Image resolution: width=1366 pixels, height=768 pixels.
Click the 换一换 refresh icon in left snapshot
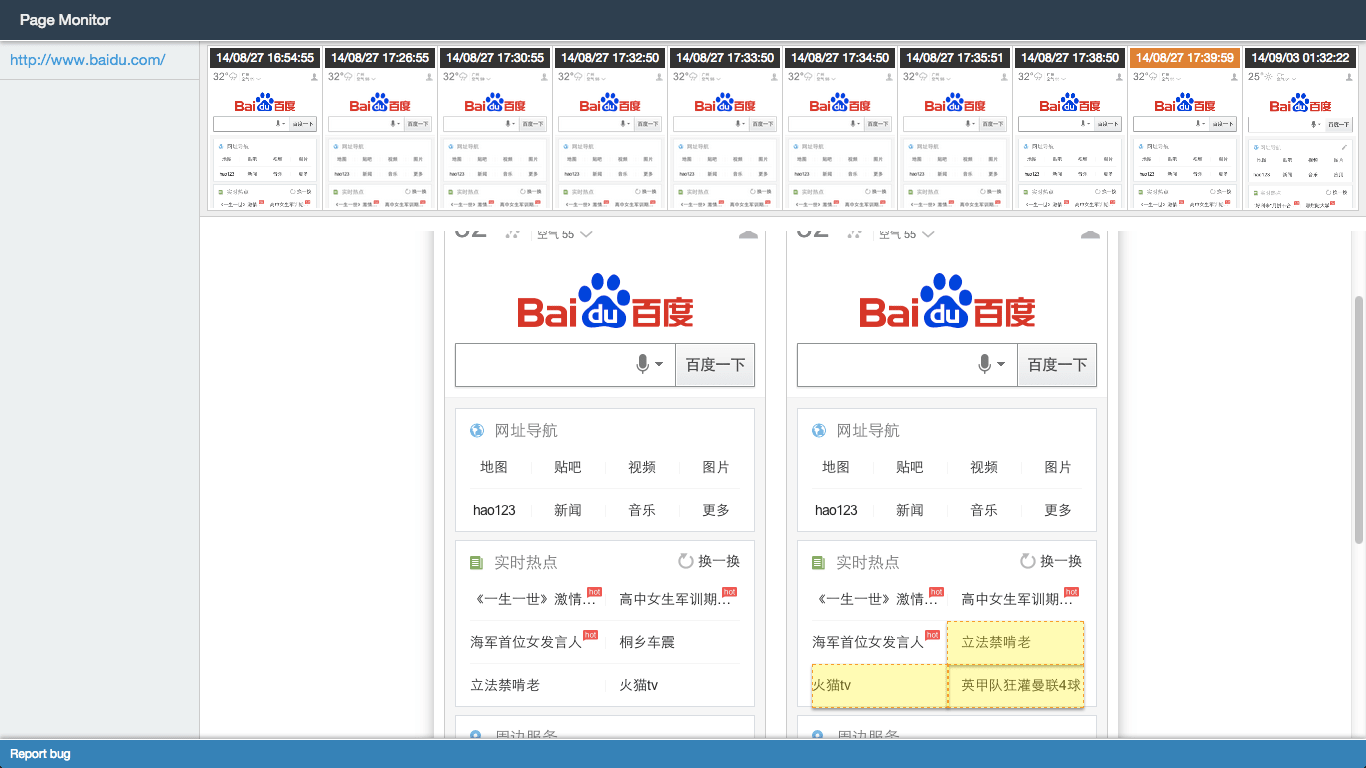[x=686, y=561]
